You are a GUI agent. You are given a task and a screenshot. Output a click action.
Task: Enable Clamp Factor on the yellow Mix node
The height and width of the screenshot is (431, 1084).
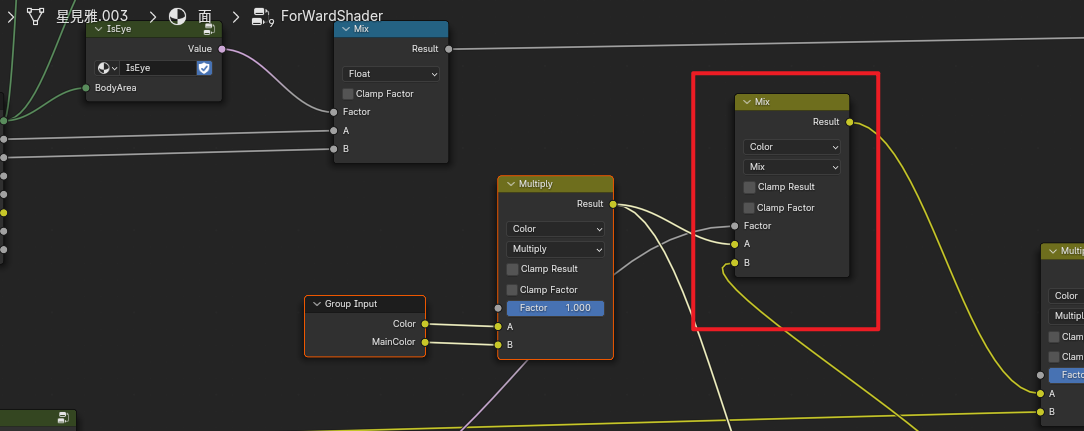click(x=750, y=208)
